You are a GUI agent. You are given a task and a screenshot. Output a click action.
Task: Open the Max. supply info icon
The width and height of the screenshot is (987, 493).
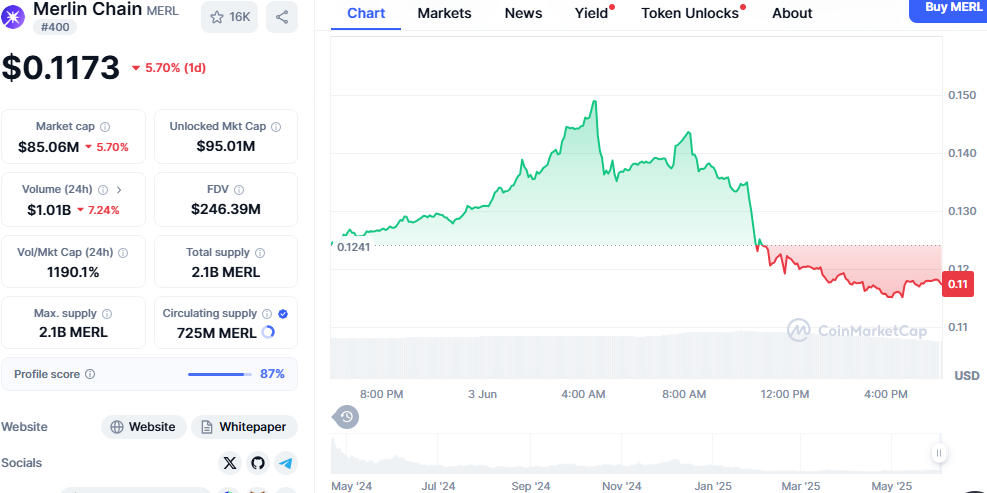click(x=107, y=314)
